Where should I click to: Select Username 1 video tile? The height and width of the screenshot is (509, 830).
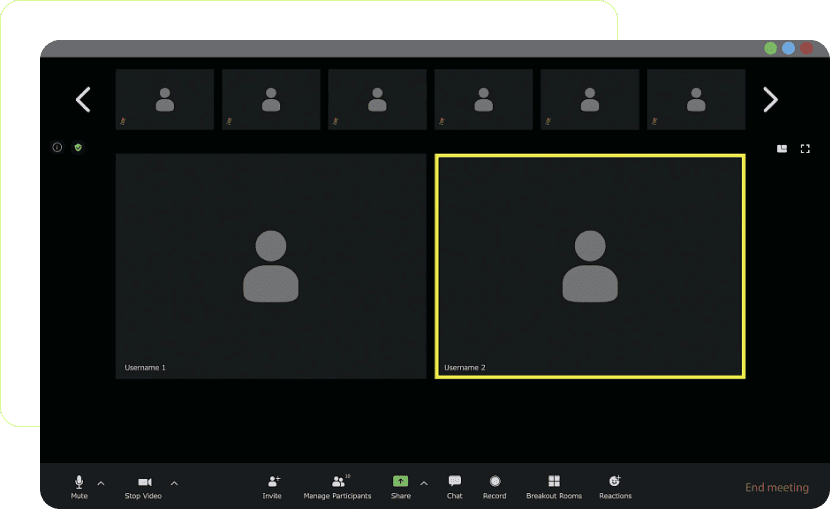[271, 266]
